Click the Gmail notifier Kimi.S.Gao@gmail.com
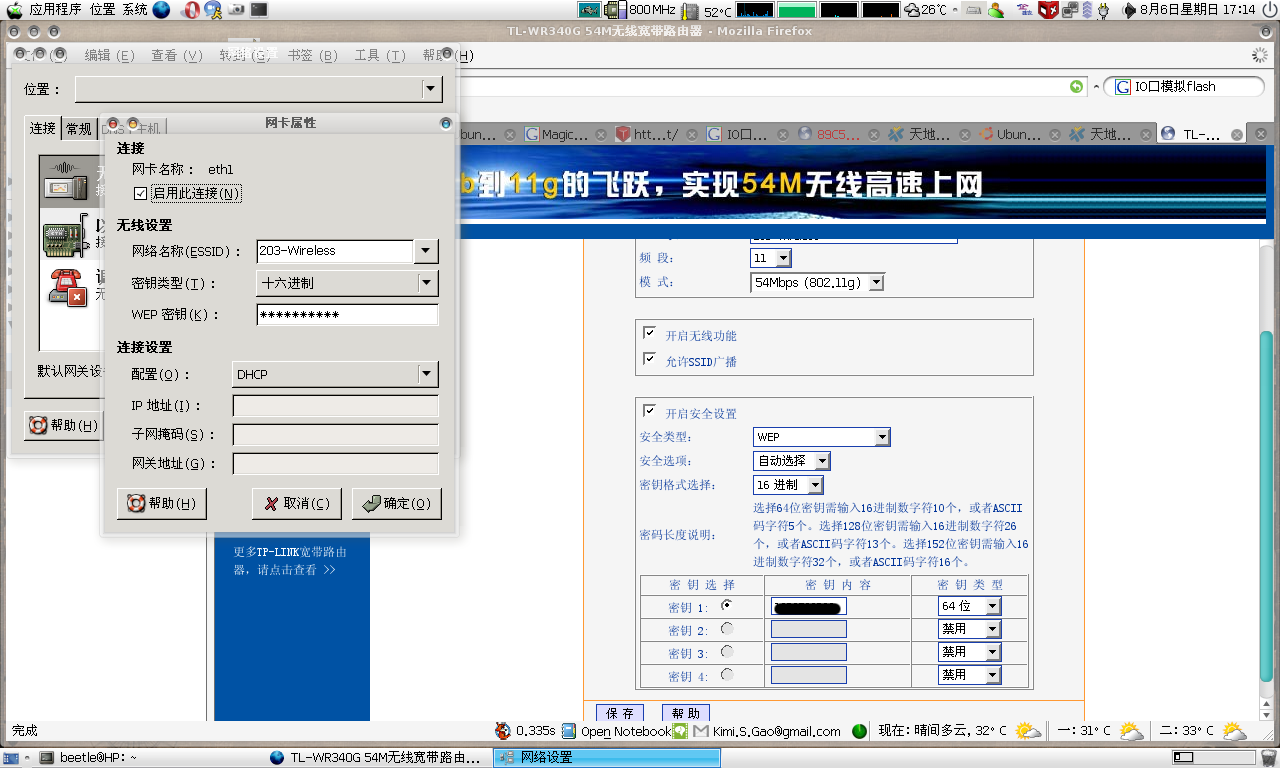The image size is (1280, 768). point(767,731)
